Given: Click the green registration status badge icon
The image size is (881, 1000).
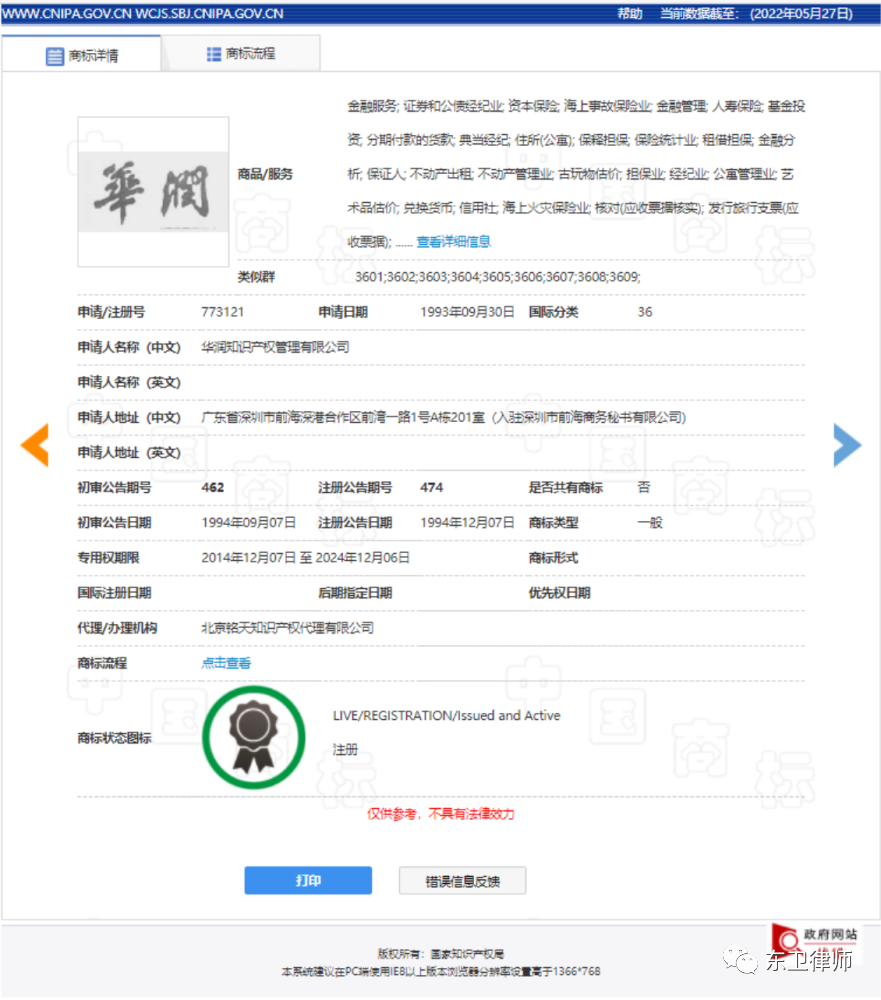Looking at the screenshot, I should click(x=254, y=738).
